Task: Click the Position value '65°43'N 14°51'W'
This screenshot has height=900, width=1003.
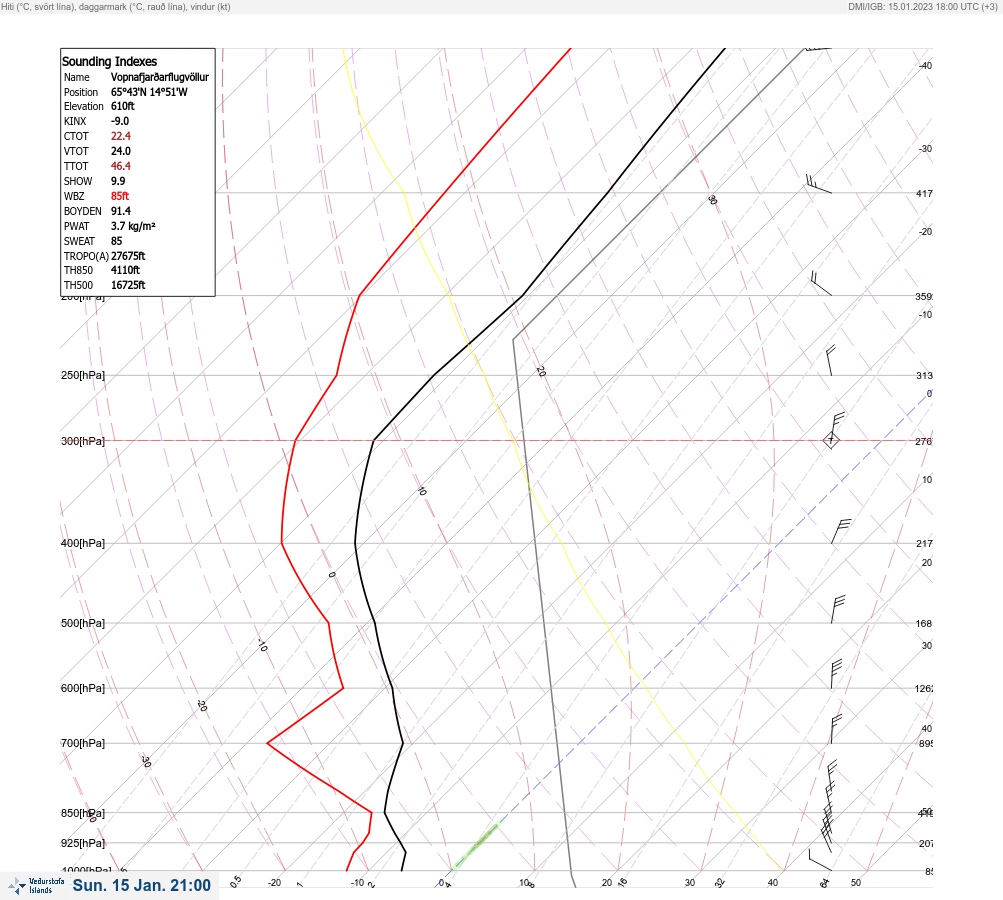Action: click(x=149, y=92)
